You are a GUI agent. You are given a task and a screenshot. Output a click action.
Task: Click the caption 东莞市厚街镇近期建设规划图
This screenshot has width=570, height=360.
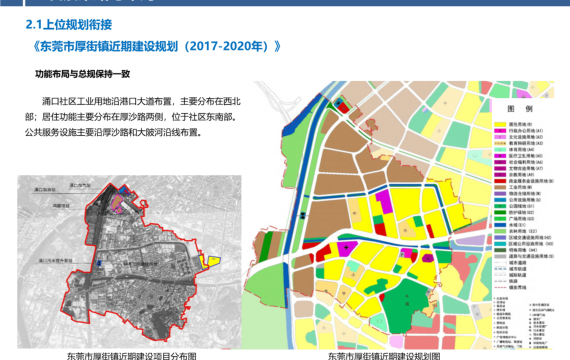click(384, 356)
